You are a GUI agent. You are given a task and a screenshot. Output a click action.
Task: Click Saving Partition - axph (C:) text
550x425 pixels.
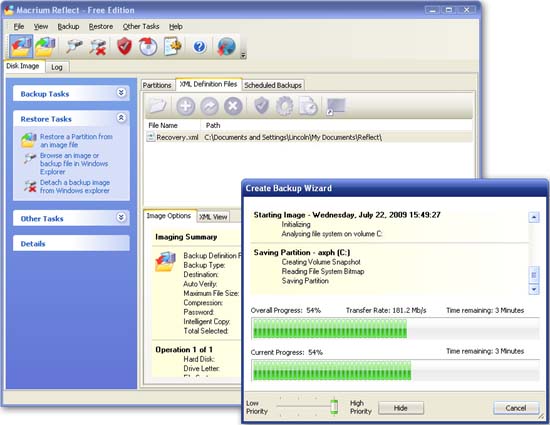(302, 252)
